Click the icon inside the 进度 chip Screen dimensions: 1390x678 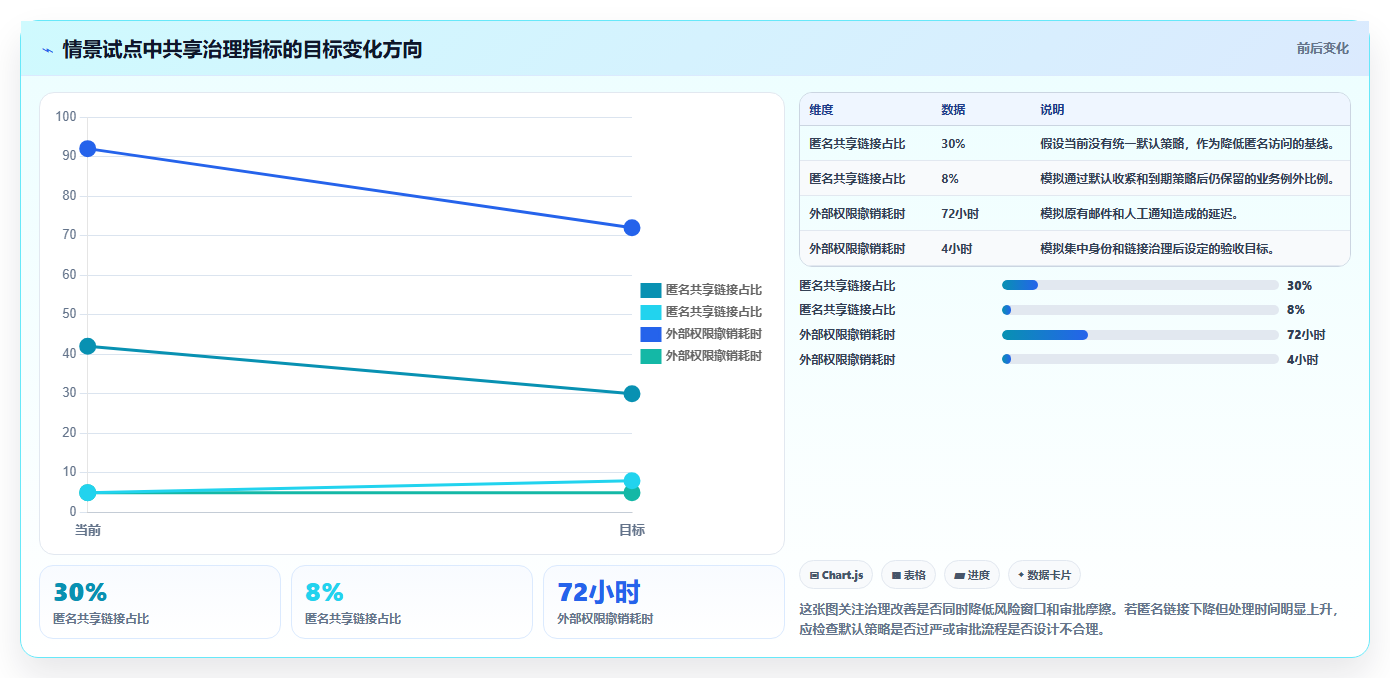click(959, 576)
